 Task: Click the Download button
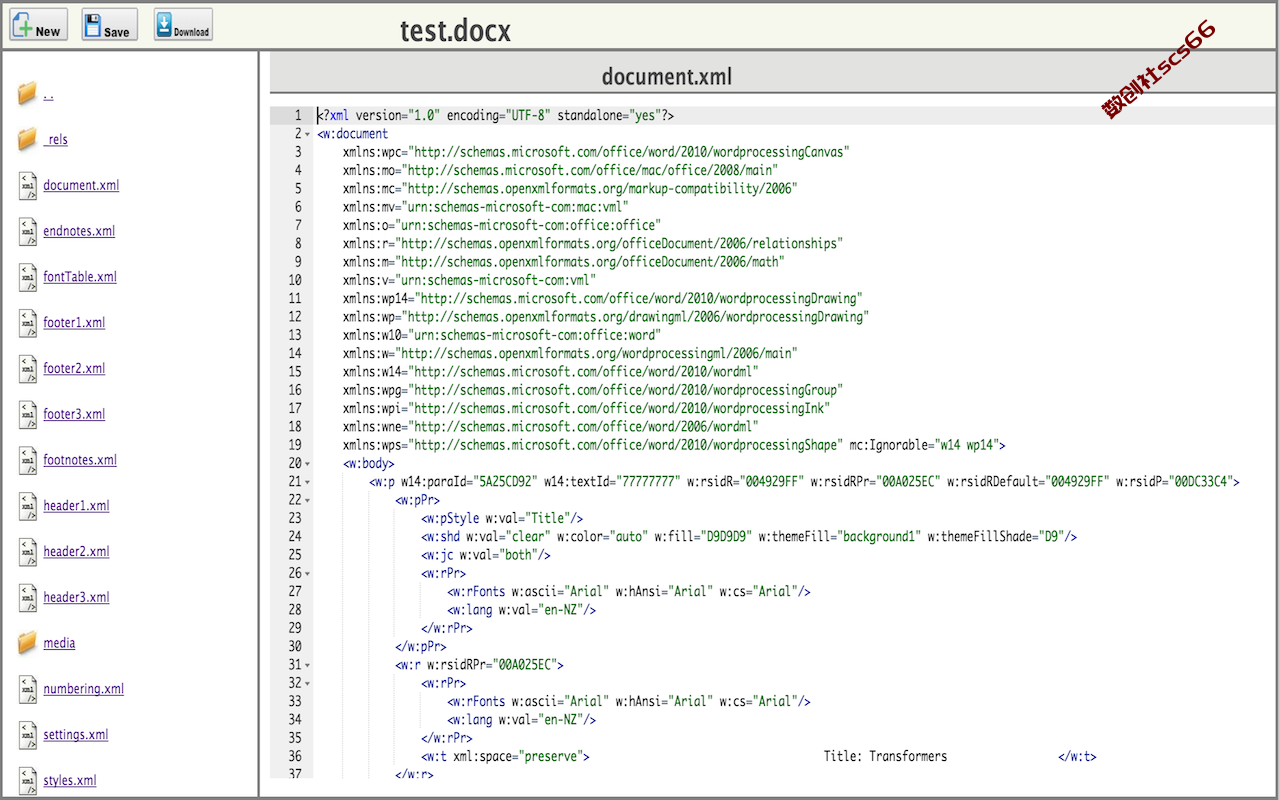coord(183,25)
